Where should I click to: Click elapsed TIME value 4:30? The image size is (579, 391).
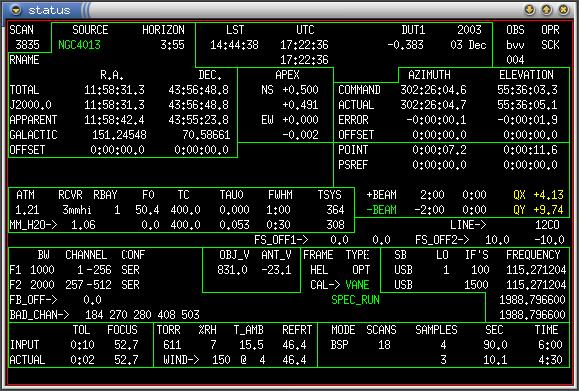point(550,360)
